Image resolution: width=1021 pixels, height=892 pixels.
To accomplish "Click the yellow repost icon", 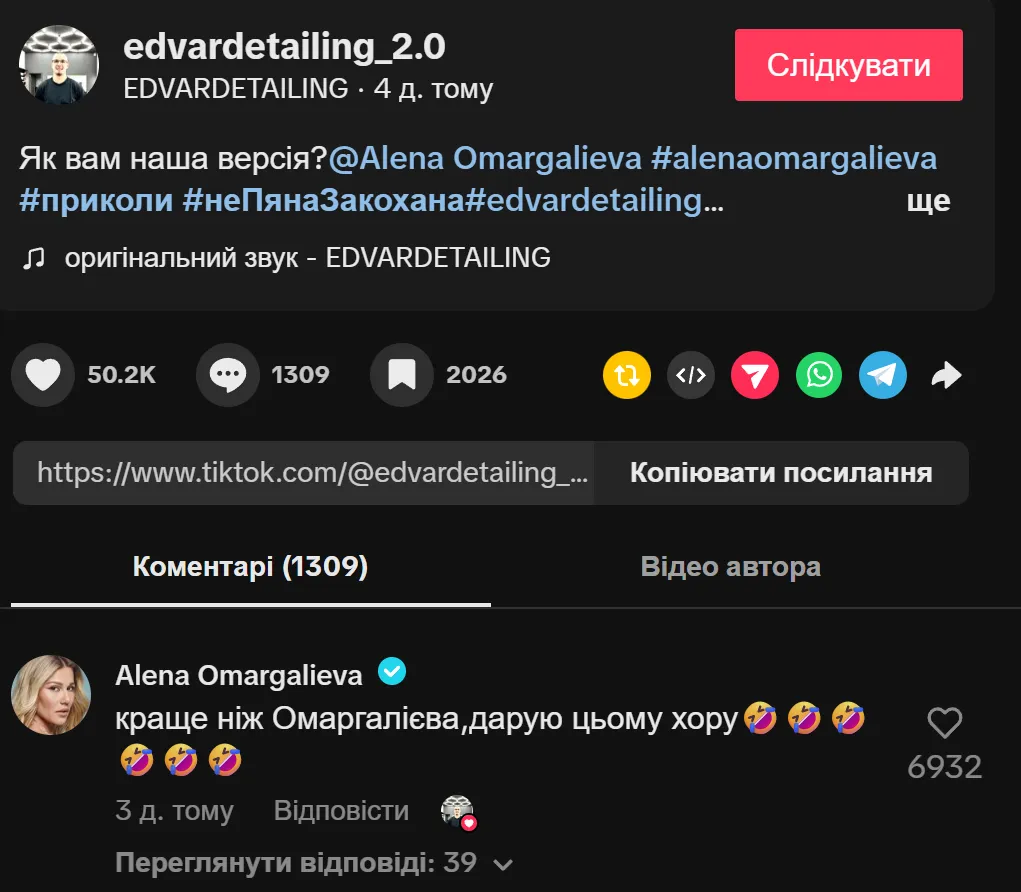I will click(627, 375).
